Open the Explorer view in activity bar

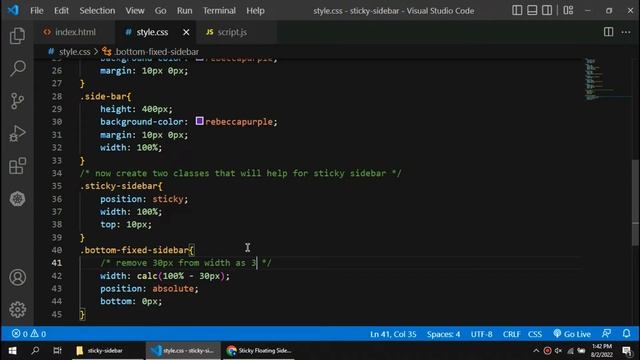click(17, 36)
